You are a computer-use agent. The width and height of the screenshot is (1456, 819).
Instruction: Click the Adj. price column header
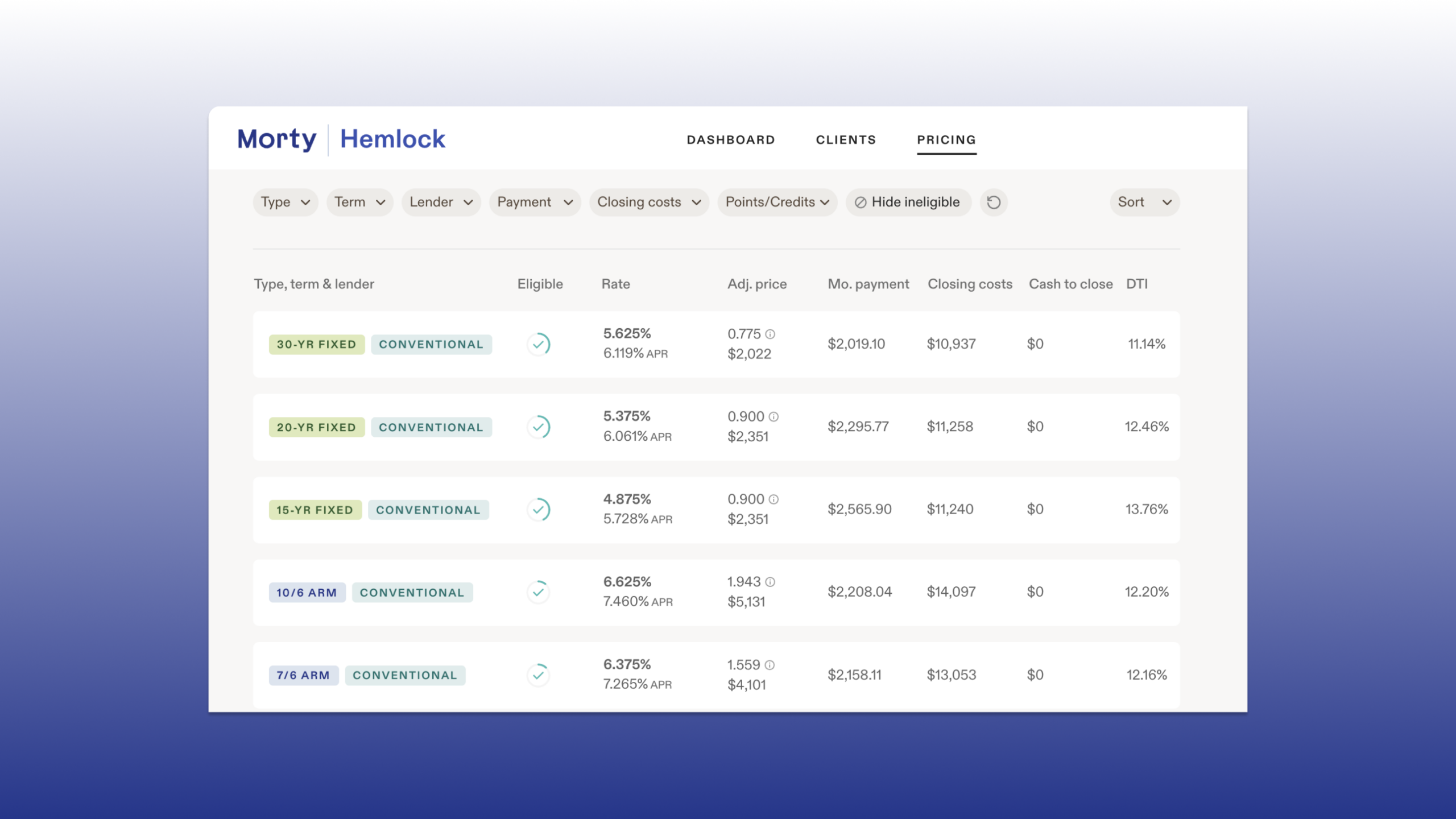pyautogui.click(x=757, y=284)
